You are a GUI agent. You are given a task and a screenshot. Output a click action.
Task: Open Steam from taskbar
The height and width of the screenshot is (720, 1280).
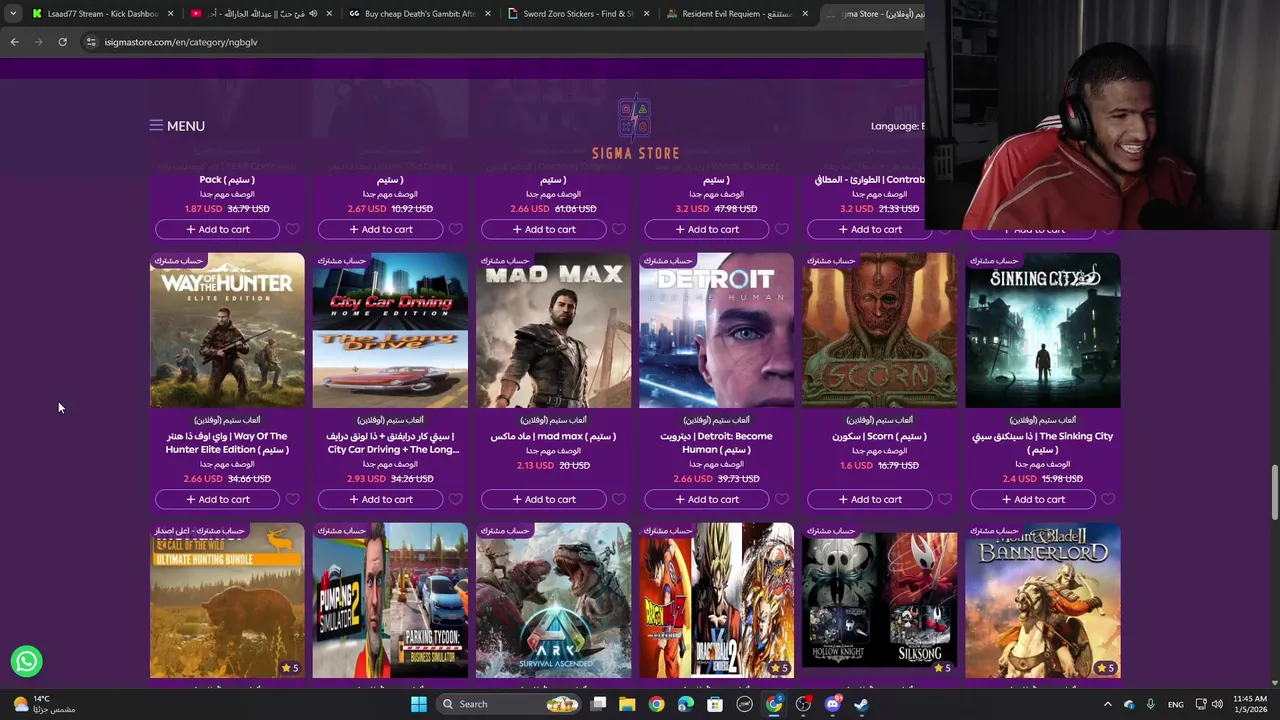pyautogui.click(x=862, y=704)
